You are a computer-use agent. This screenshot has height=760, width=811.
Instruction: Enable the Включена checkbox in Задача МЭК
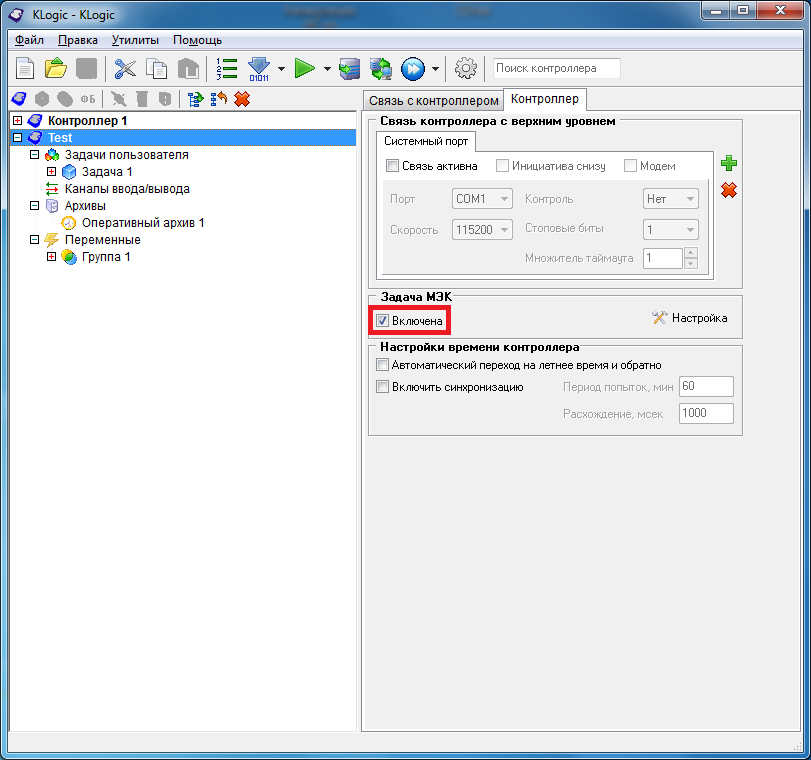coord(383,320)
